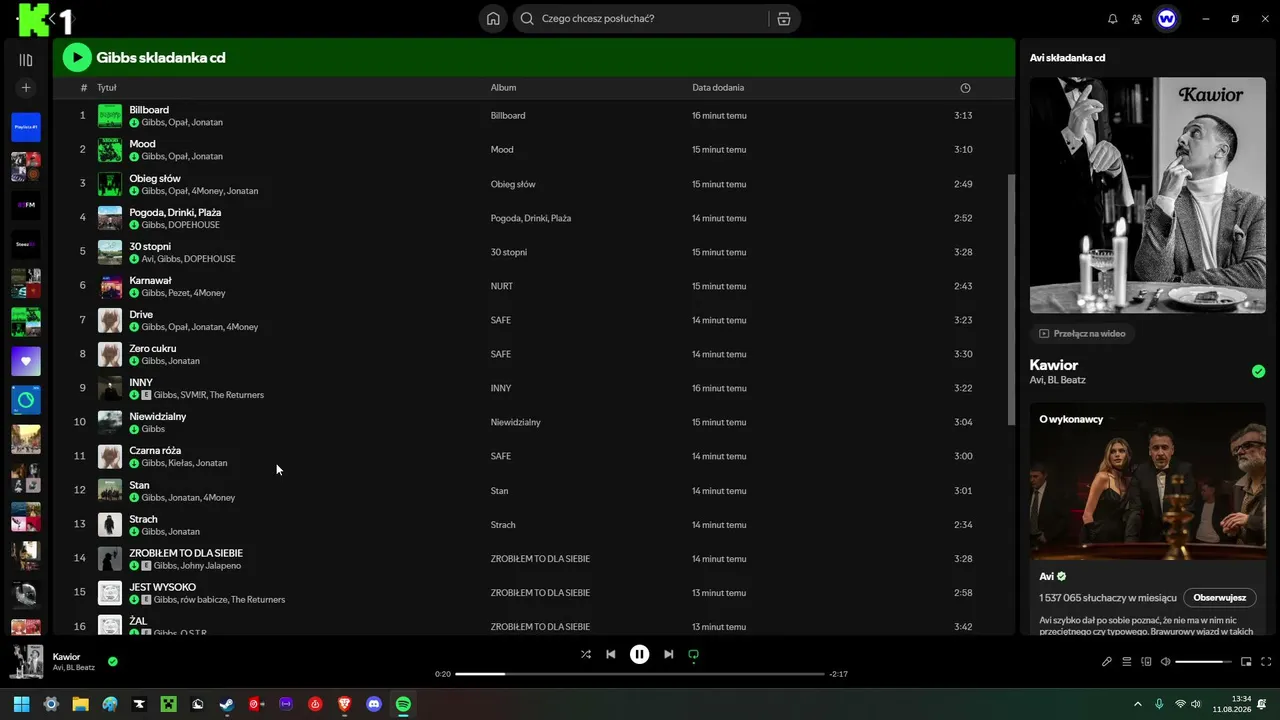The height and width of the screenshot is (720, 1280).
Task: Open DOPEHOUSE artist link on Pogoda, Drinki, Plaża
Action: (x=194, y=225)
